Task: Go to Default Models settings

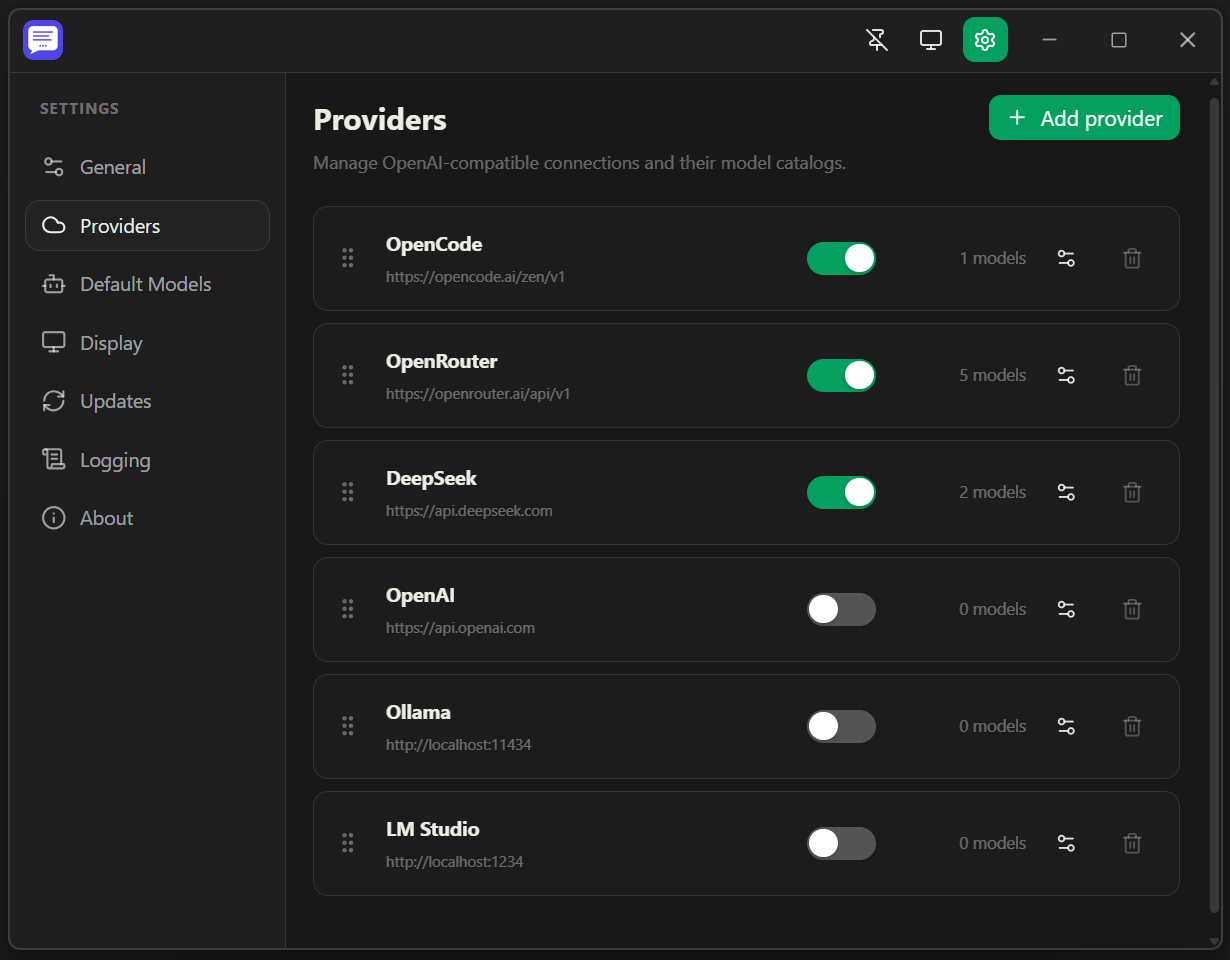Action: [x=147, y=284]
